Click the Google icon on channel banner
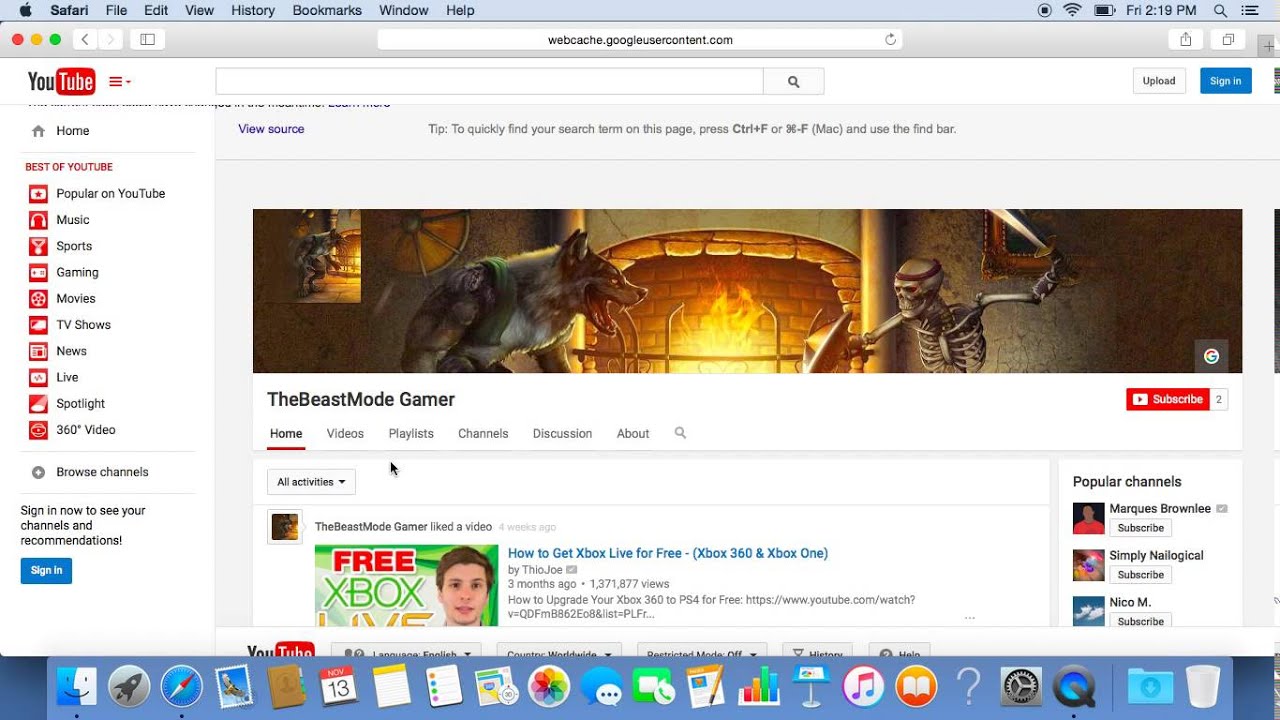Viewport: 1280px width, 720px height. coord(1211,356)
